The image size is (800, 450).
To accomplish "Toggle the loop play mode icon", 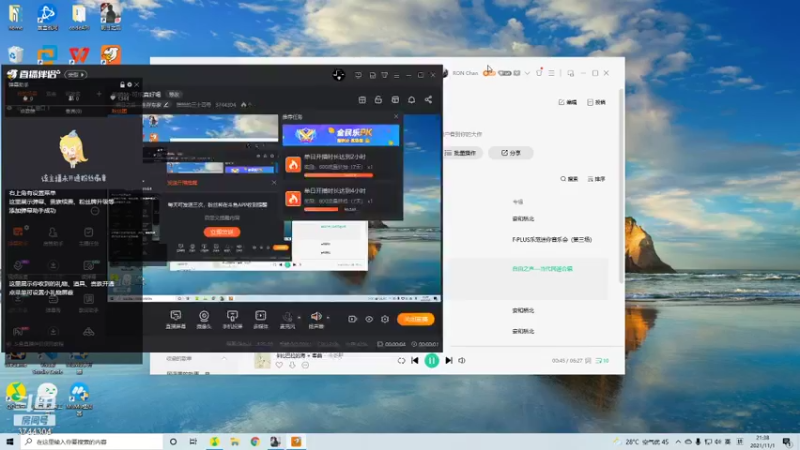I will [401, 361].
